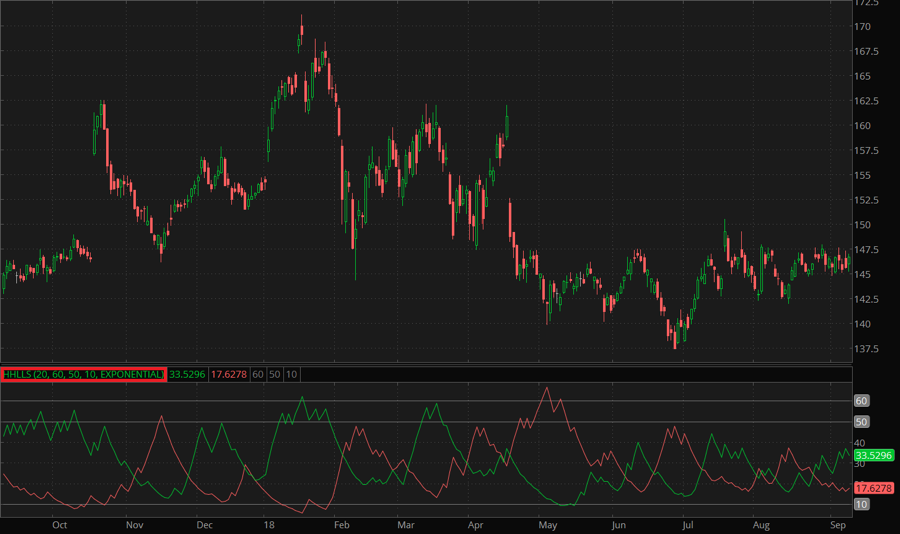Click the Sep label on the time axis
900x534 pixels.
[838, 524]
